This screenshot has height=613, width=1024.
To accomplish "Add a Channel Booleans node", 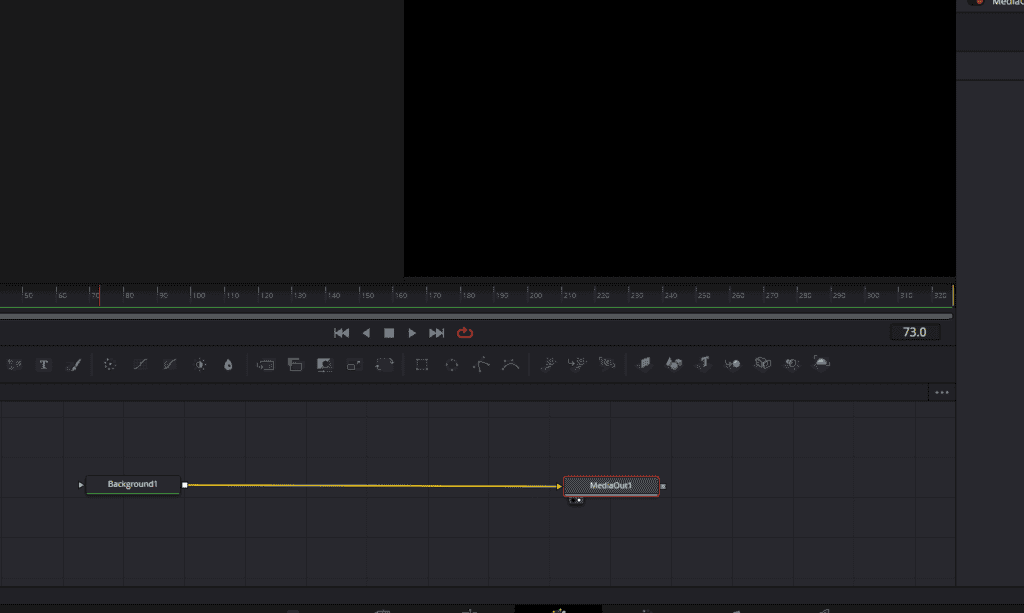I will (295, 364).
